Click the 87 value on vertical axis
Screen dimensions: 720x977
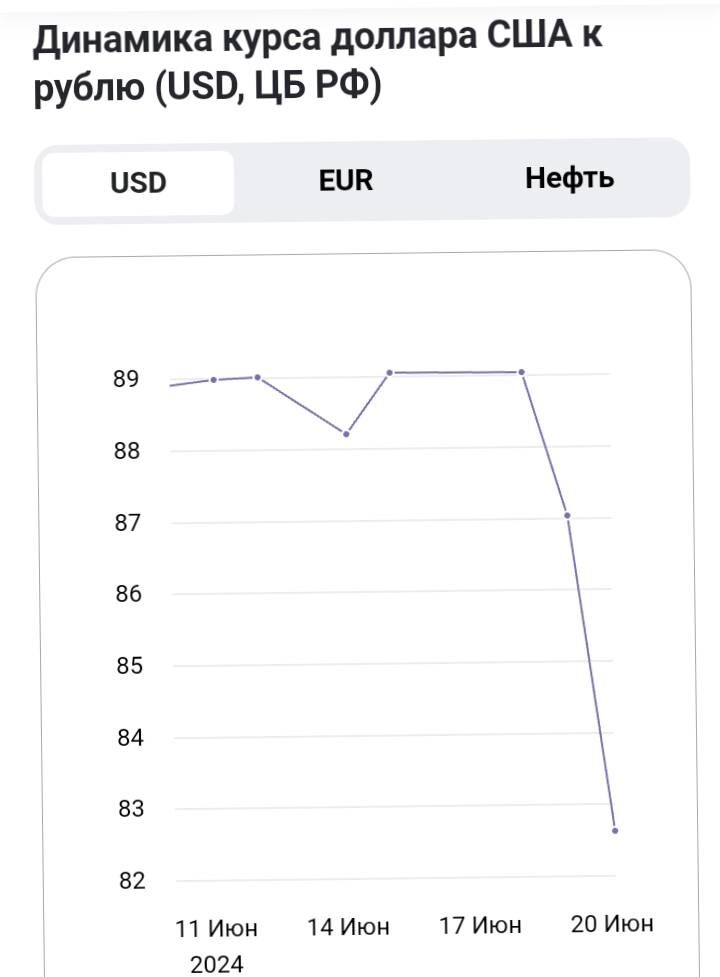[x=128, y=522]
